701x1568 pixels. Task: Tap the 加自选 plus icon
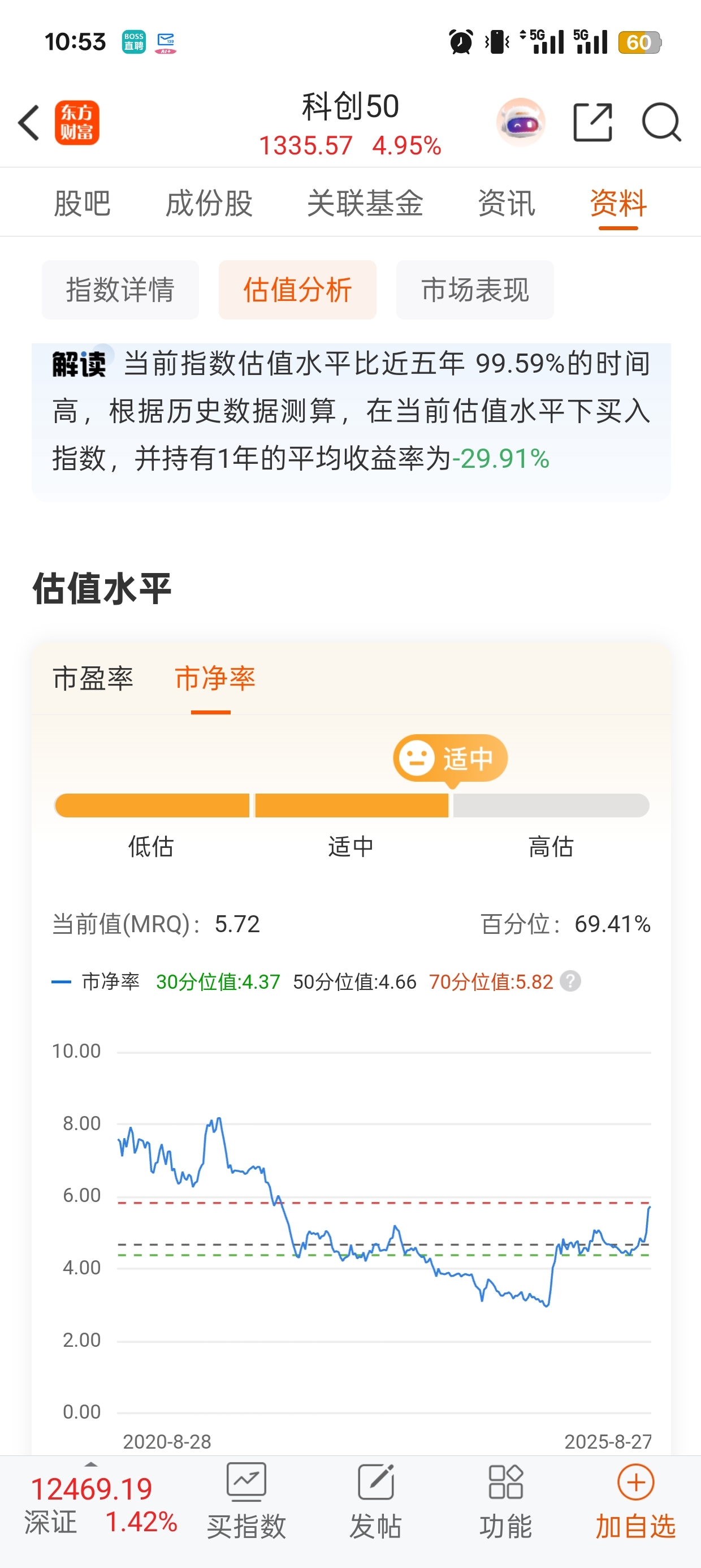coord(635,1483)
